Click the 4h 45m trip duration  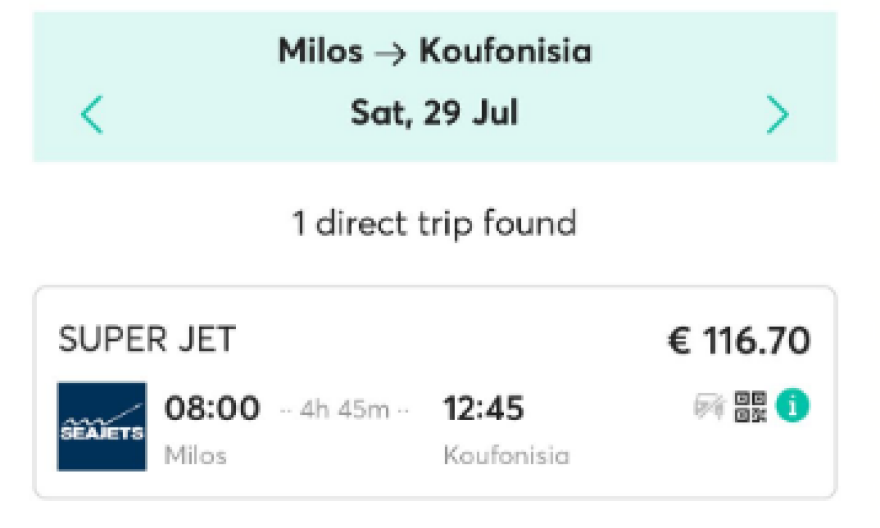[x=347, y=410]
